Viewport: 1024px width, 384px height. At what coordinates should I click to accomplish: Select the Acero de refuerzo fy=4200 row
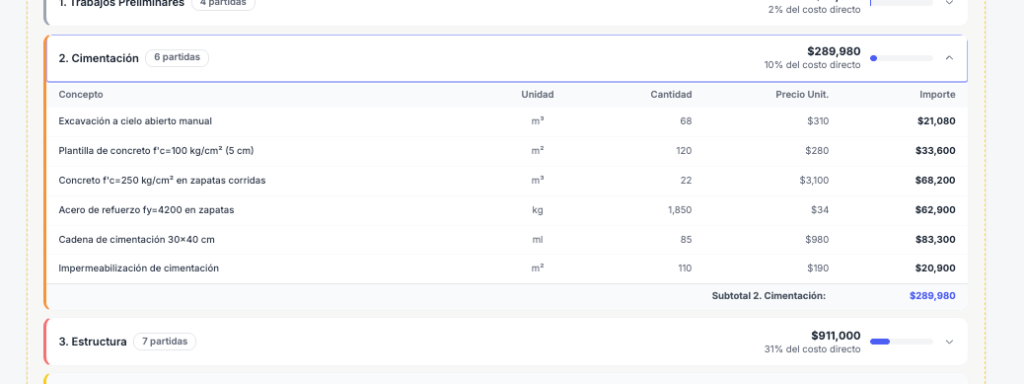pos(507,210)
